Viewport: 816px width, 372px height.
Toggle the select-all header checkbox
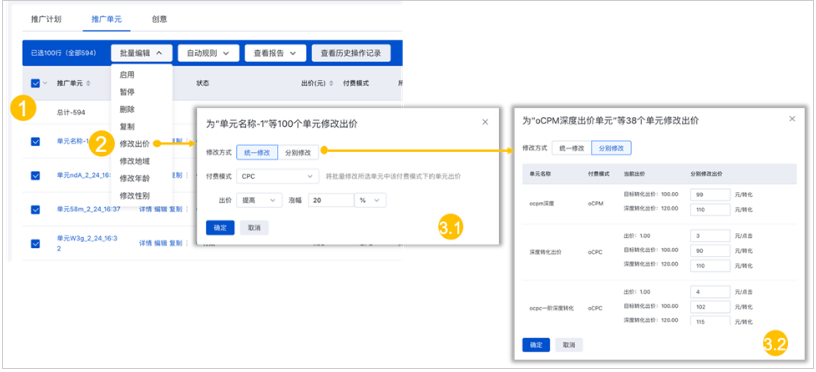pos(35,83)
